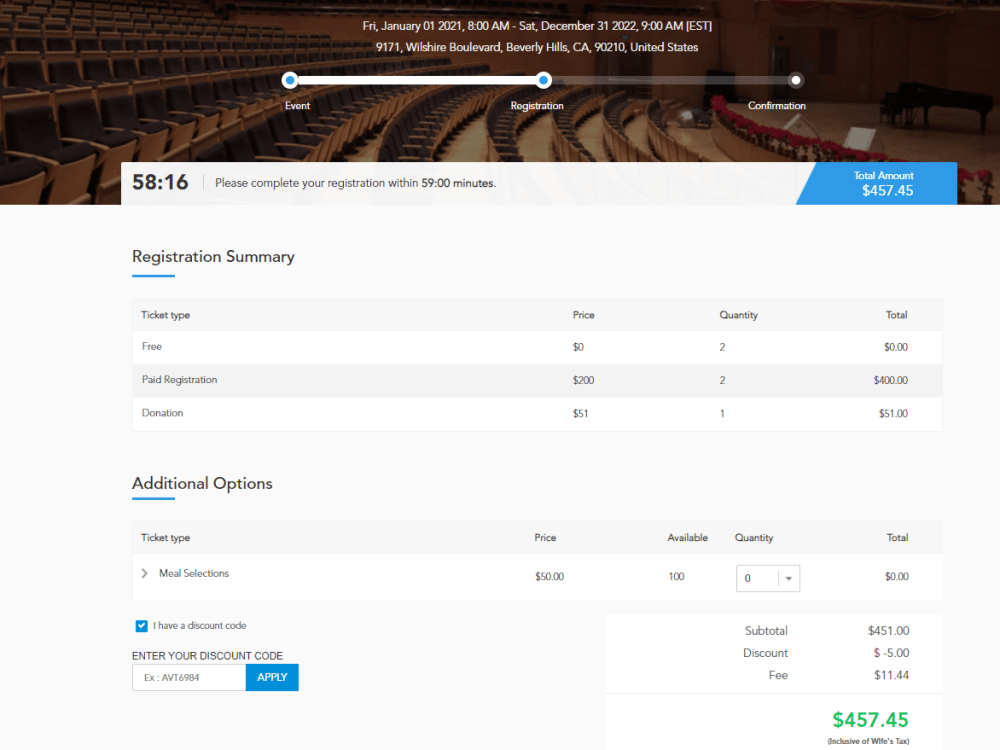The width and height of the screenshot is (1000, 750).
Task: Click the Donation ticket row
Action: [537, 413]
